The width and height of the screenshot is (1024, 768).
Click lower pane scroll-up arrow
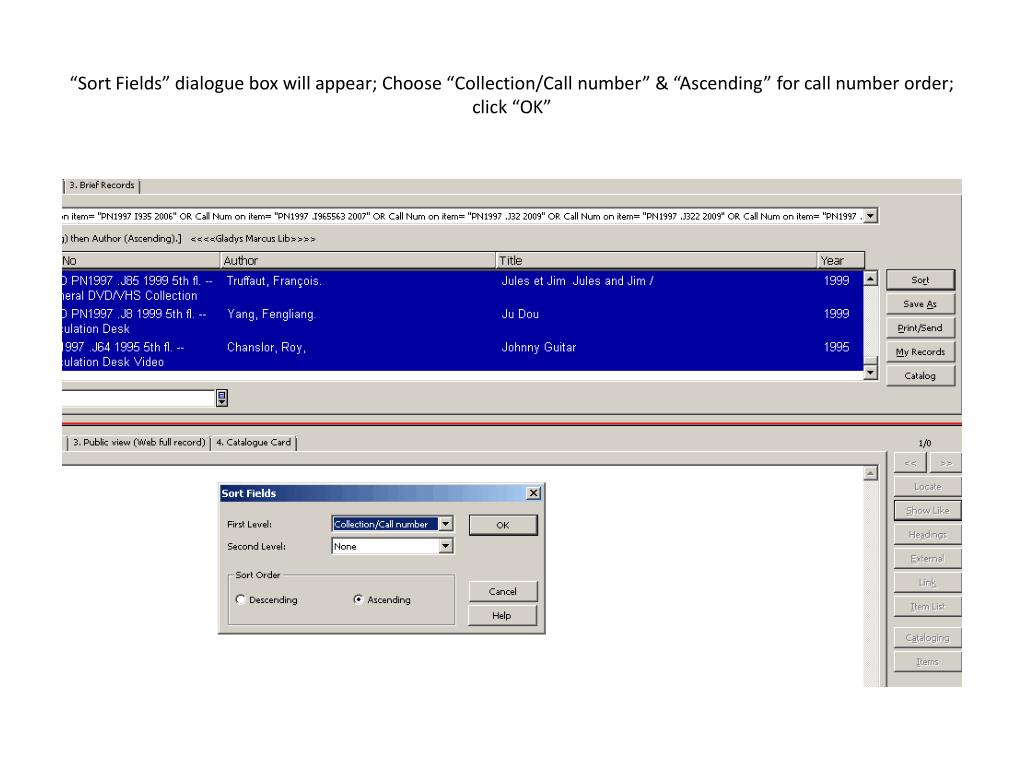click(x=871, y=473)
